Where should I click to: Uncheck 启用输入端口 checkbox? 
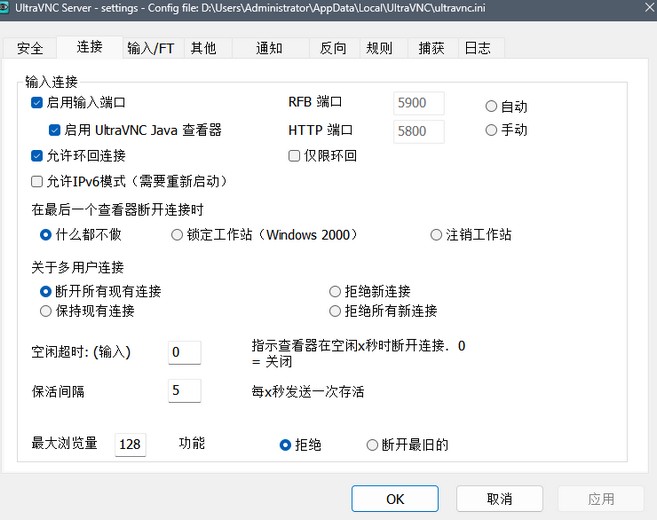[x=37, y=103]
